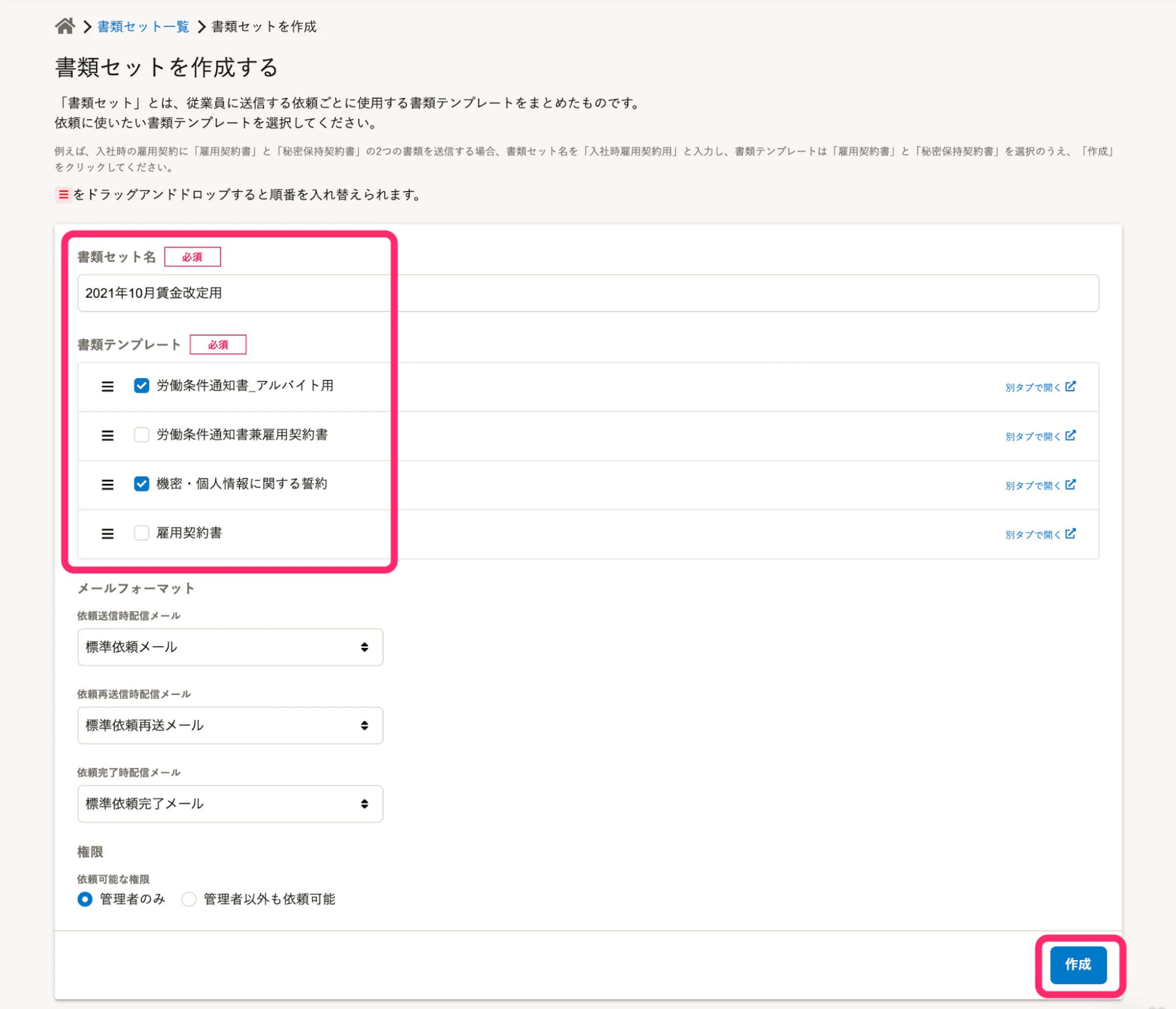1176x1009 pixels.
Task: Open 依頼完了時配信メール dropdown
Action: [x=230, y=804]
